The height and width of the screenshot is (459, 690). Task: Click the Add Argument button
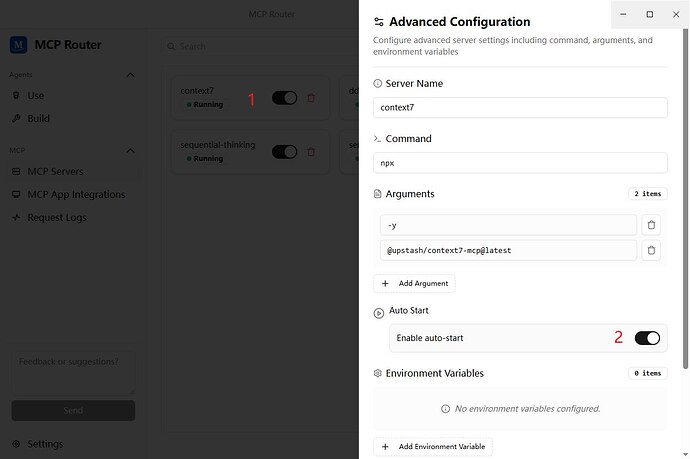[414, 283]
